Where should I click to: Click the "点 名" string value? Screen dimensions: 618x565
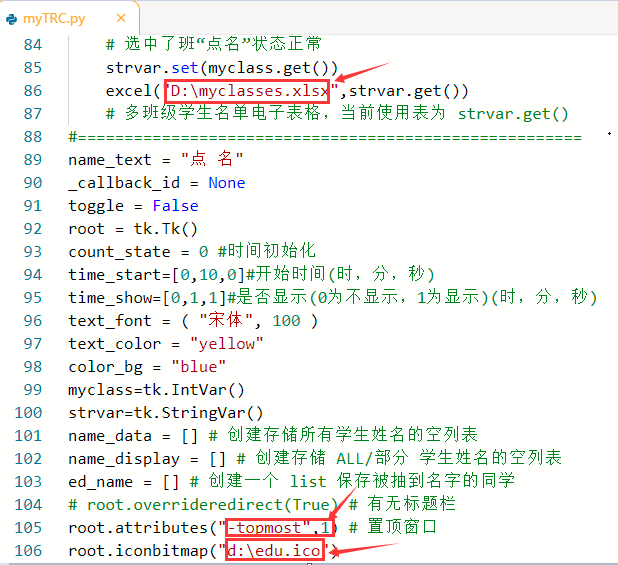coord(212,159)
